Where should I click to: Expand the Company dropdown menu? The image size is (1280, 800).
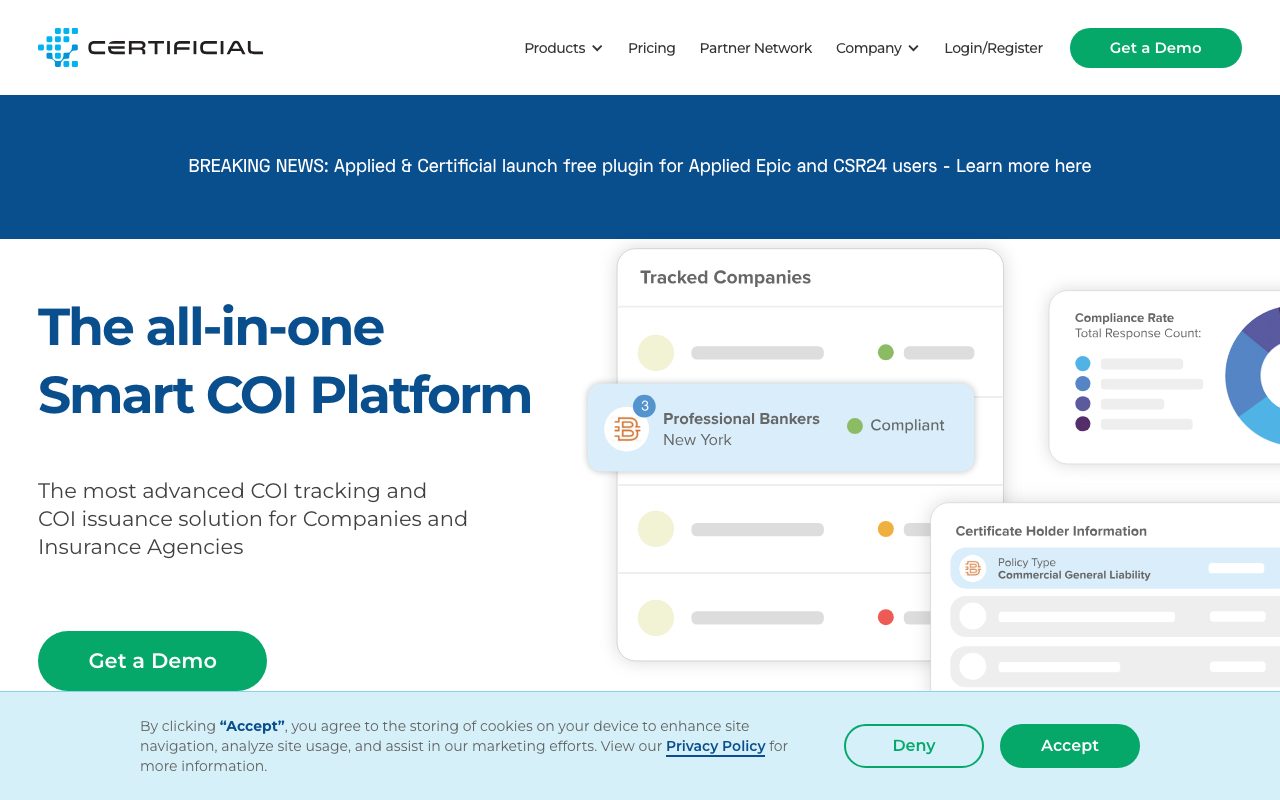[877, 48]
